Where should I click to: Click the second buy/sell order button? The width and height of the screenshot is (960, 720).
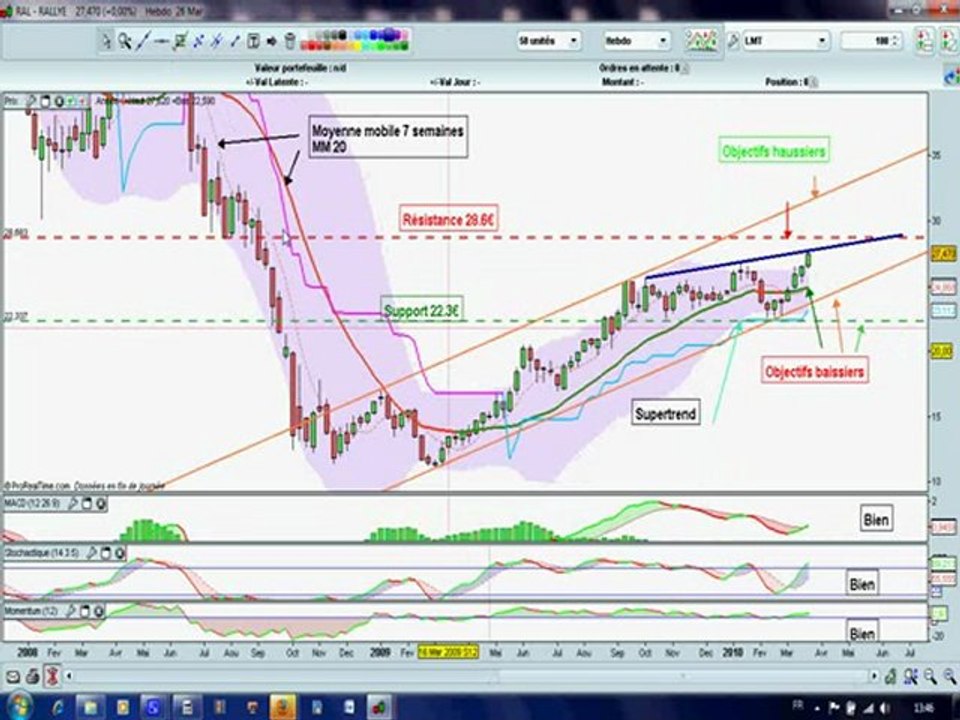[x=949, y=41]
